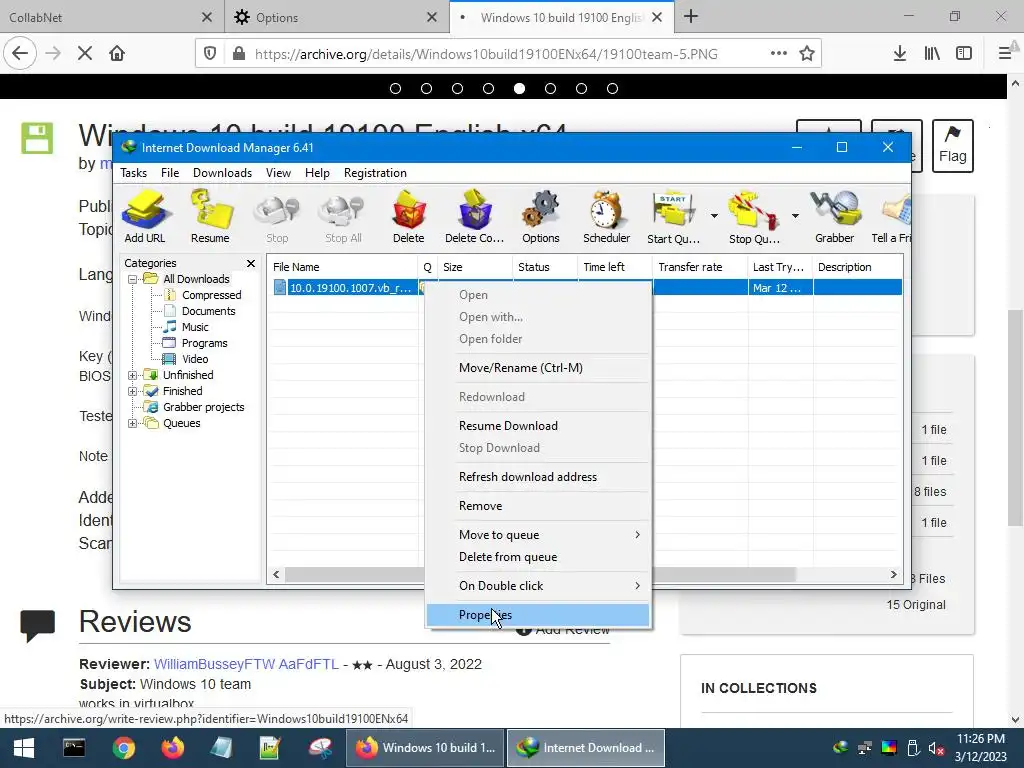Switch to the Options browser tab

336,17
